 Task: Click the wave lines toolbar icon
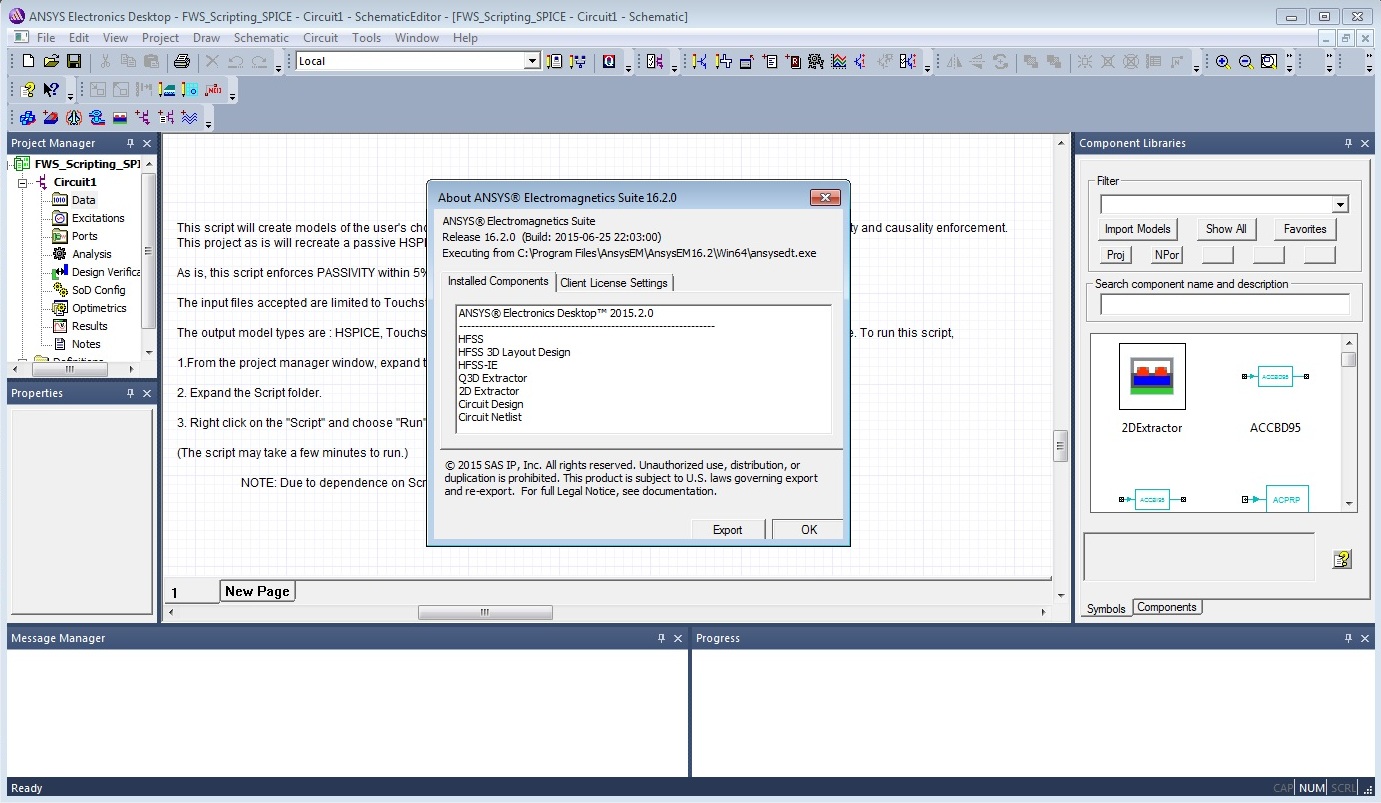point(189,117)
